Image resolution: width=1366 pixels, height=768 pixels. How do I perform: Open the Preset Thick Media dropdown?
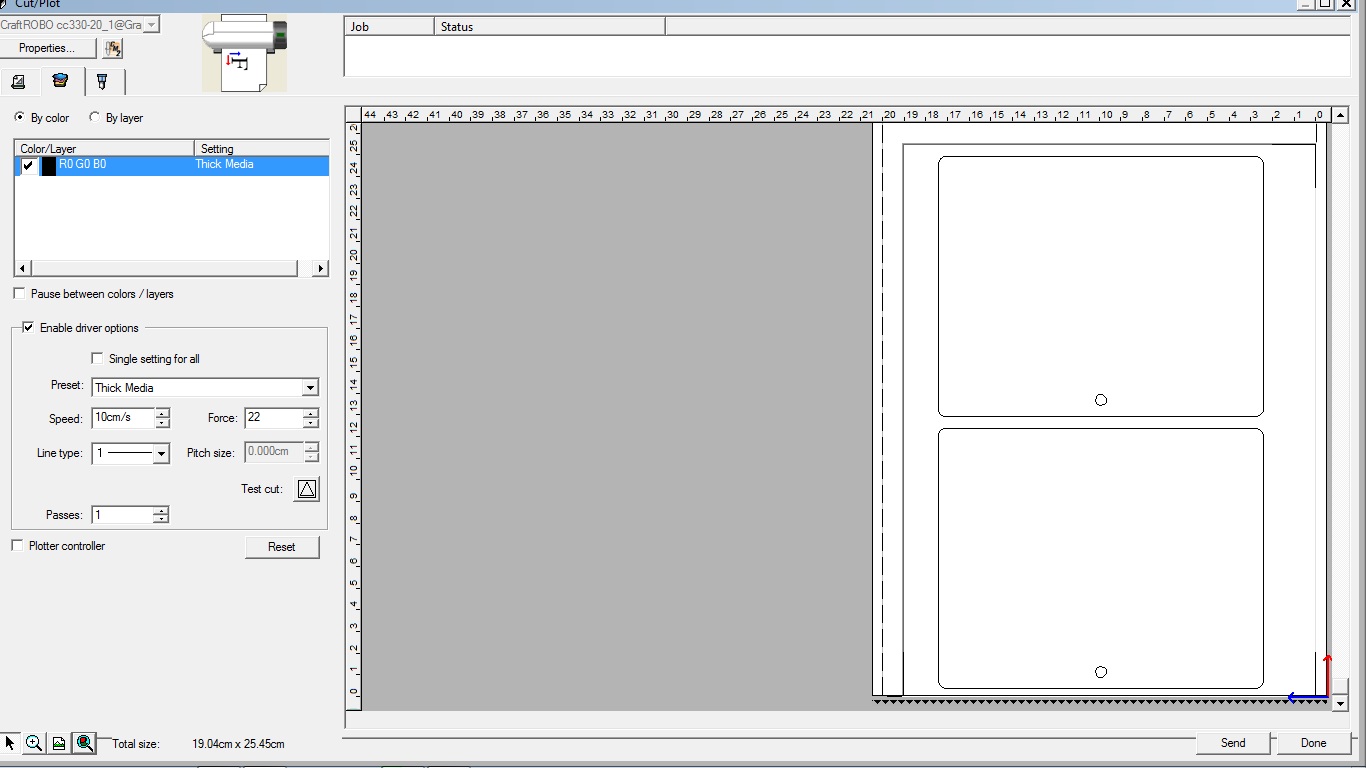pos(310,388)
